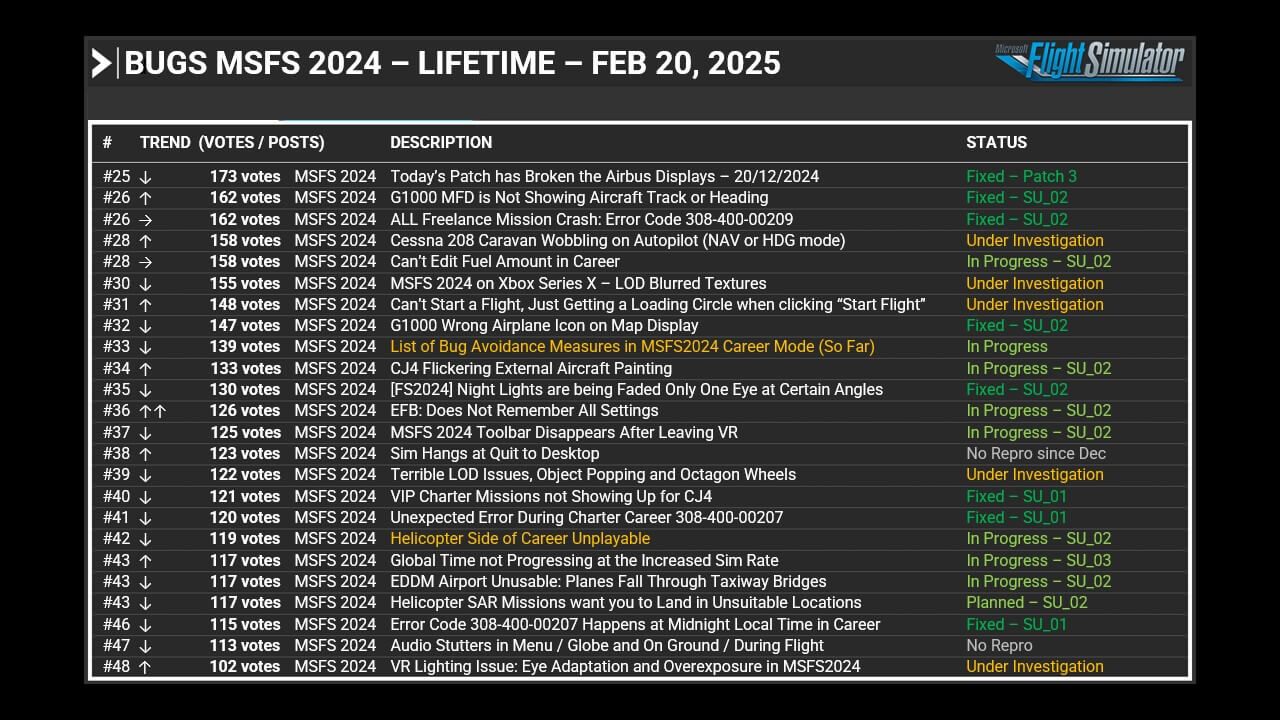Click the "Fixed – Patch 3" status
The height and width of the screenshot is (720, 1280).
pos(1021,177)
